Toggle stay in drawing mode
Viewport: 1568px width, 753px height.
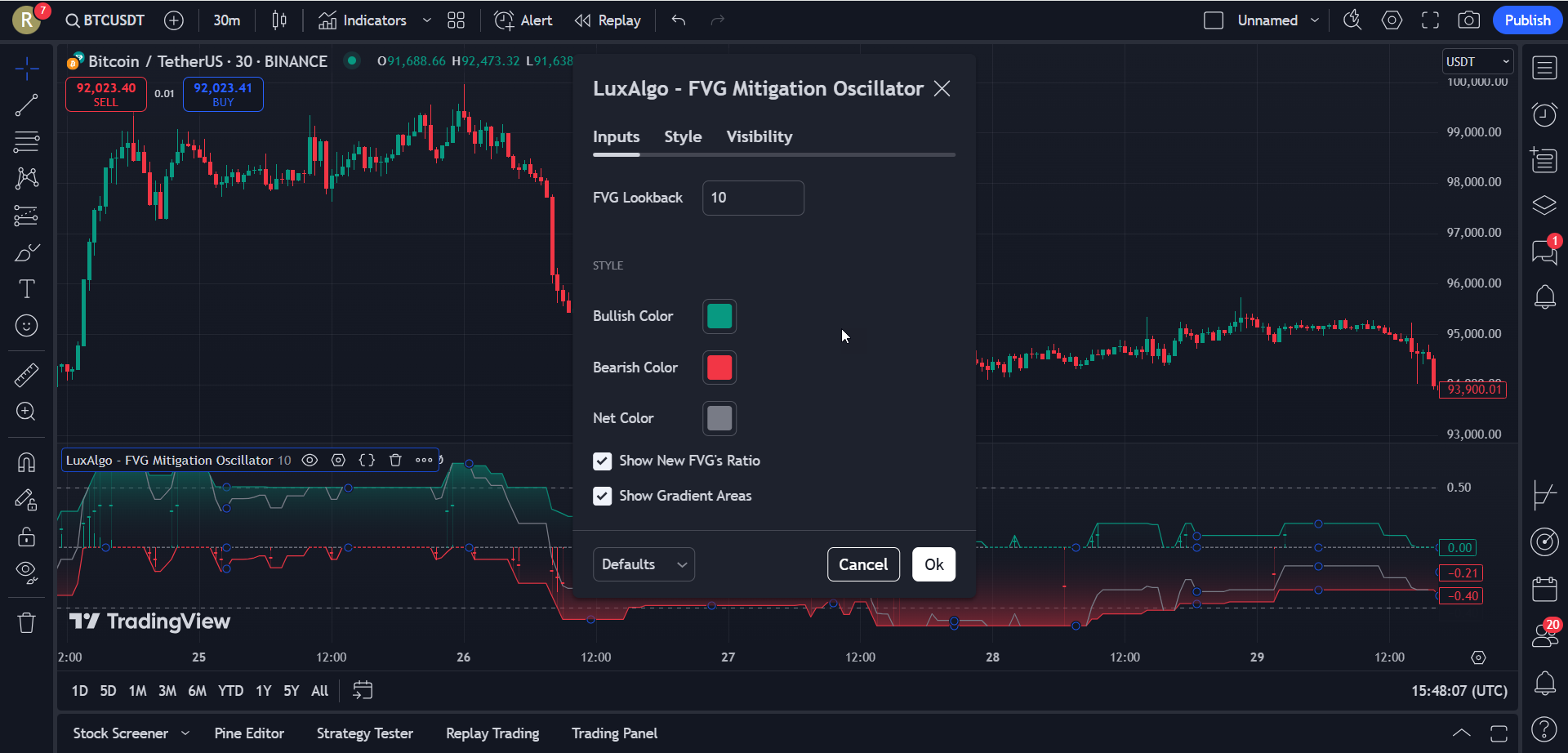tap(27, 499)
